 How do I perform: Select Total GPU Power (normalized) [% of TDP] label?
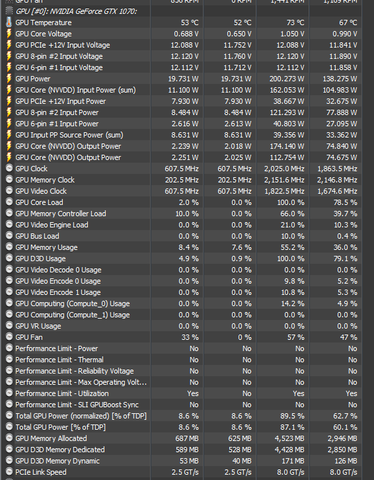(81, 416)
